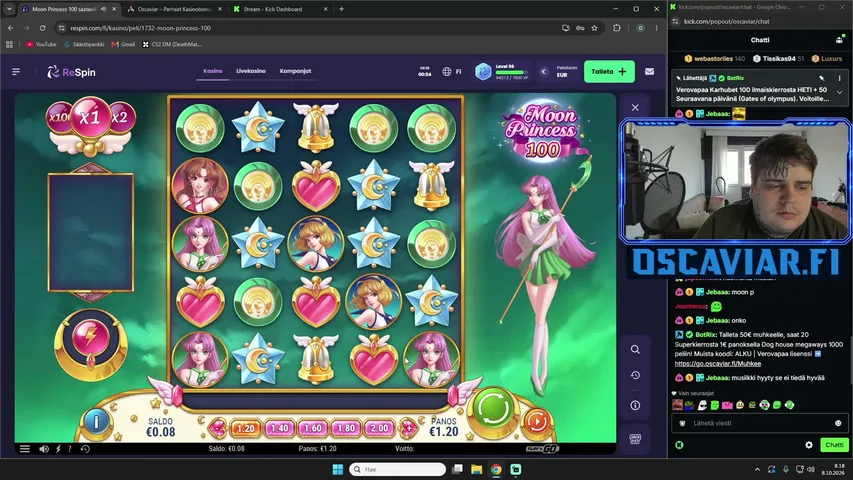The image size is (853, 480).
Task: Open pinned message three-dot options
Action: (839, 78)
